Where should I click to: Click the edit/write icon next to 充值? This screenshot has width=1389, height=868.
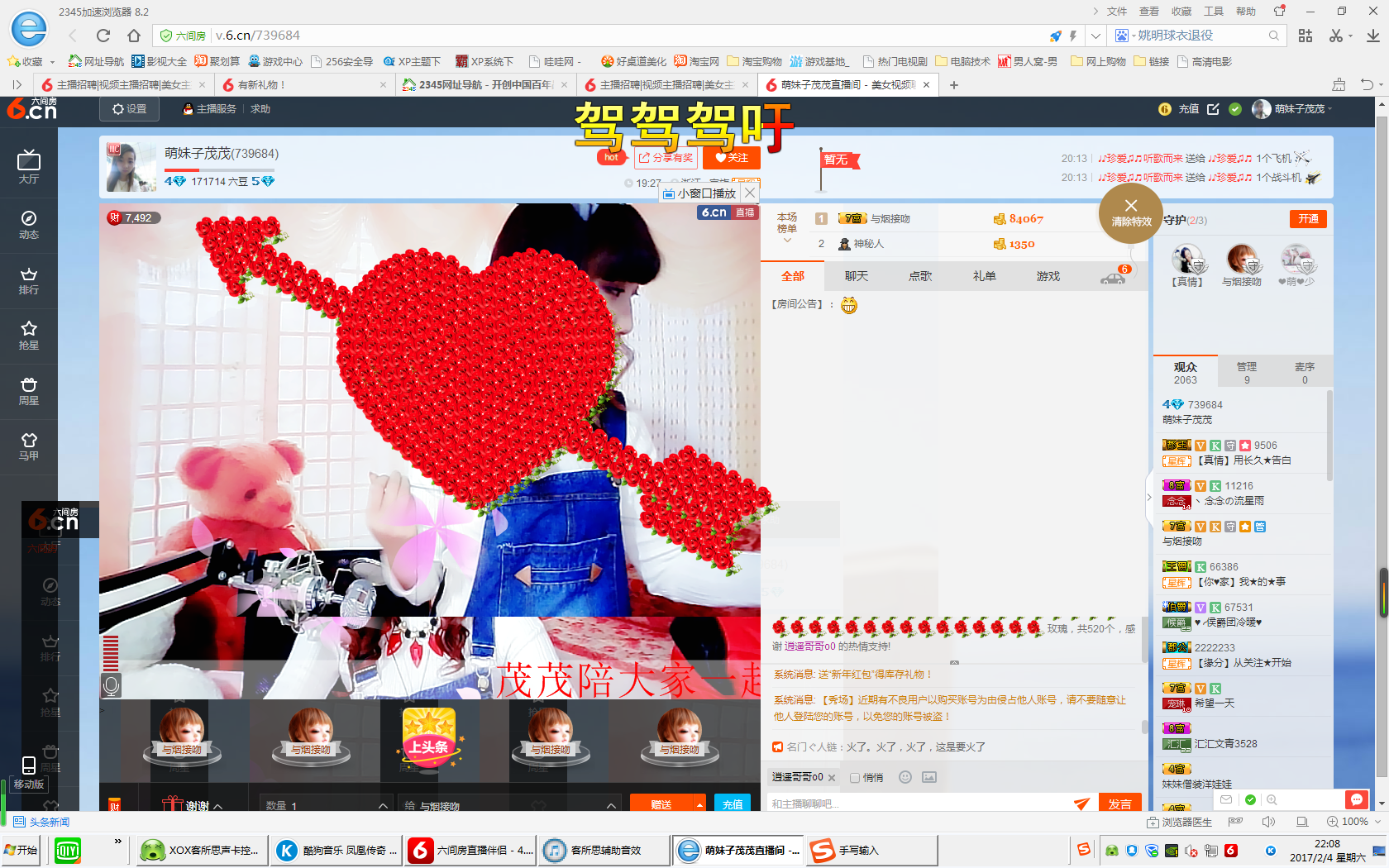click(1213, 109)
